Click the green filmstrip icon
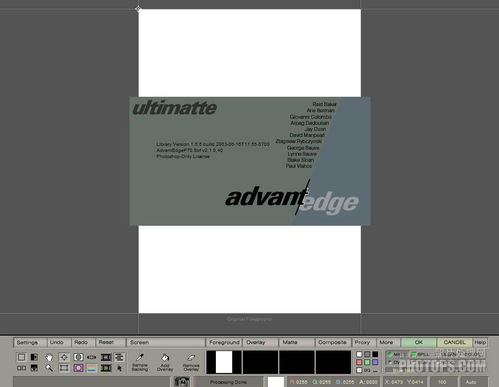This screenshot has width=499, height=387. (x=106, y=368)
